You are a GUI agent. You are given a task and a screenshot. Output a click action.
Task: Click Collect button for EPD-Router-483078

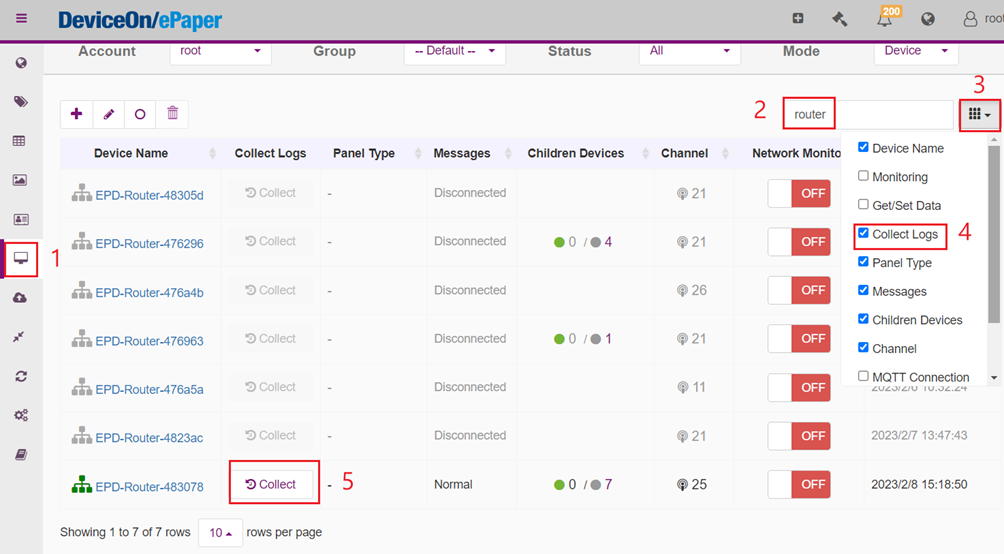pyautogui.click(x=271, y=484)
